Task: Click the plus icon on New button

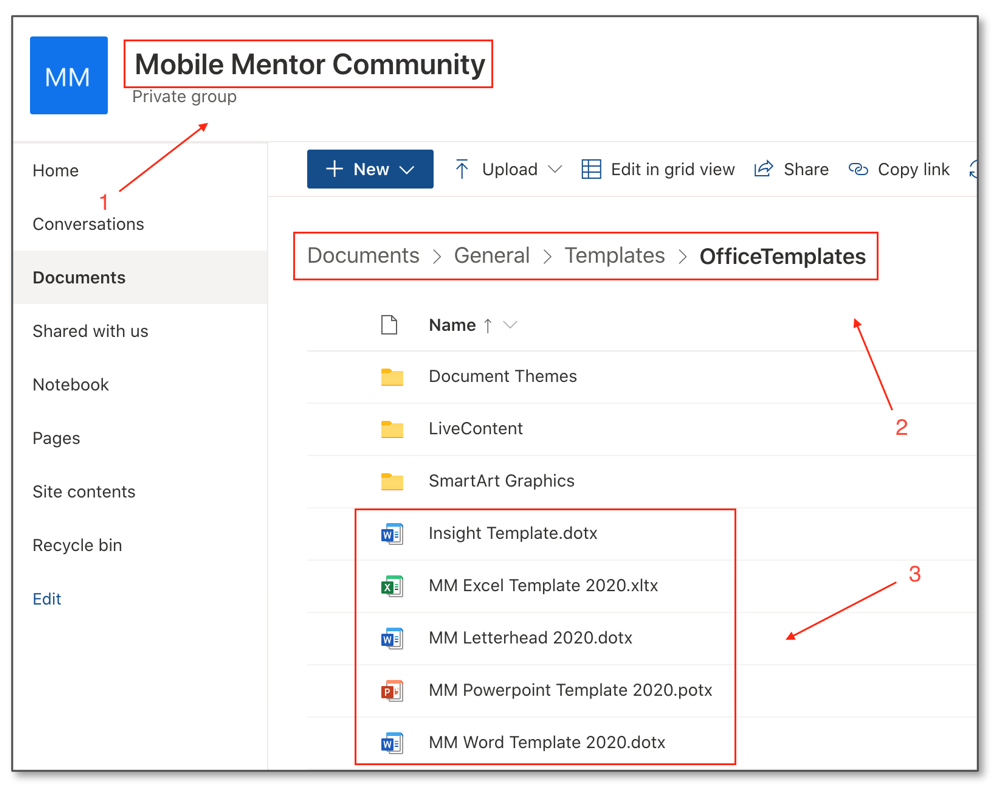Action: pos(334,169)
